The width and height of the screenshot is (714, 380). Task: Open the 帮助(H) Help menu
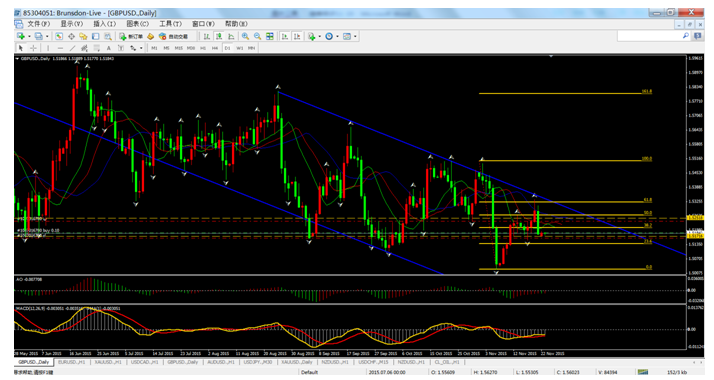click(x=236, y=24)
